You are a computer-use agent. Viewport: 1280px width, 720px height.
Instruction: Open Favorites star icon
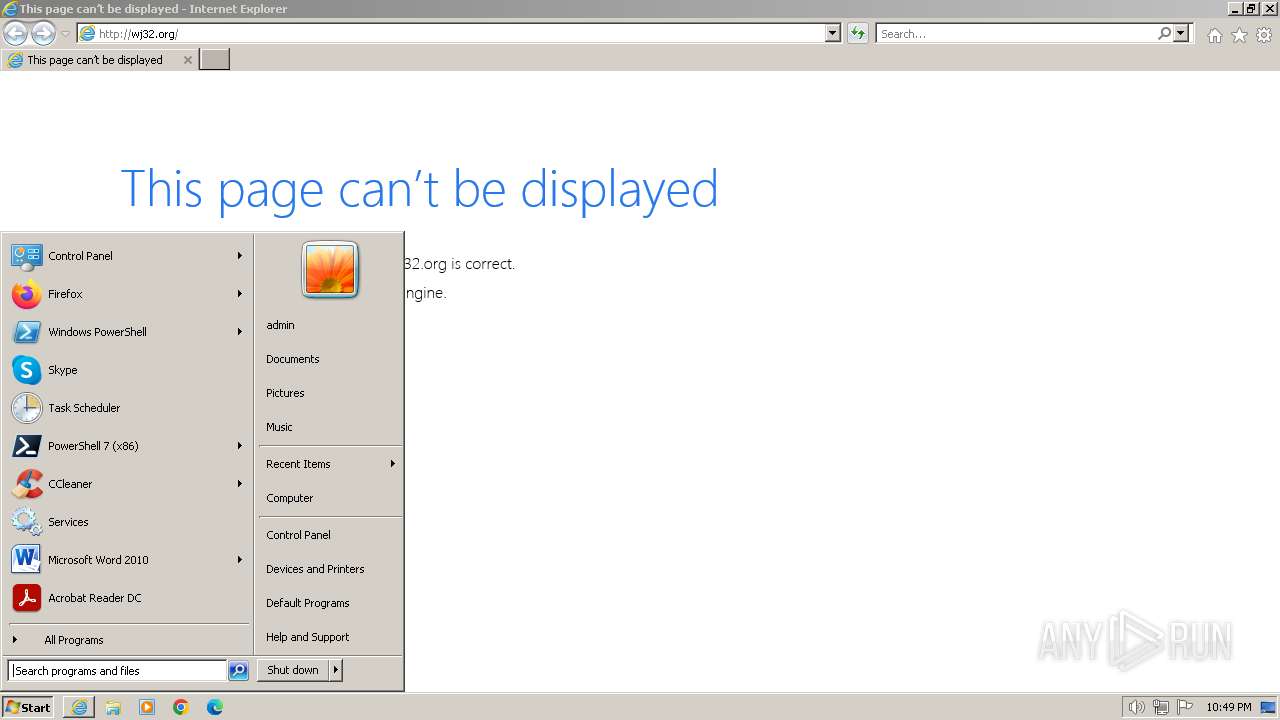[x=1239, y=35]
